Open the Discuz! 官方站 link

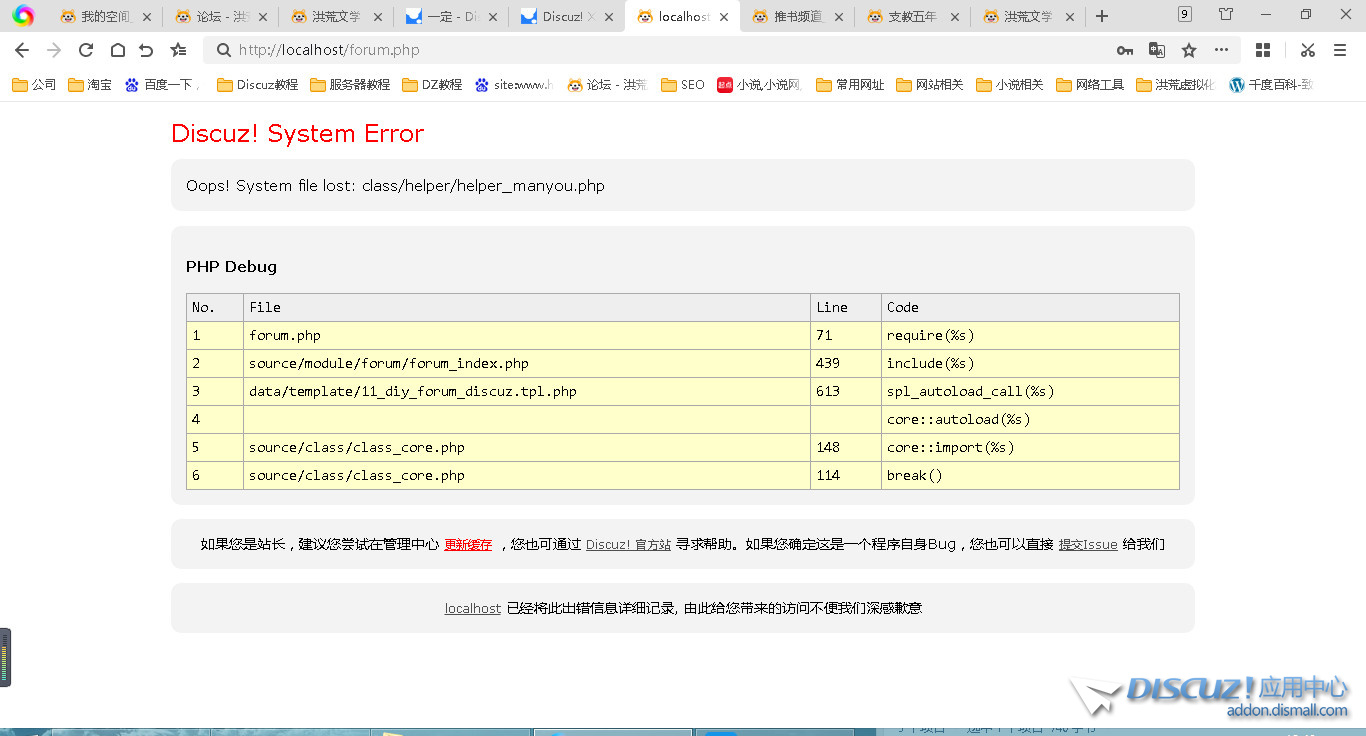pos(628,545)
